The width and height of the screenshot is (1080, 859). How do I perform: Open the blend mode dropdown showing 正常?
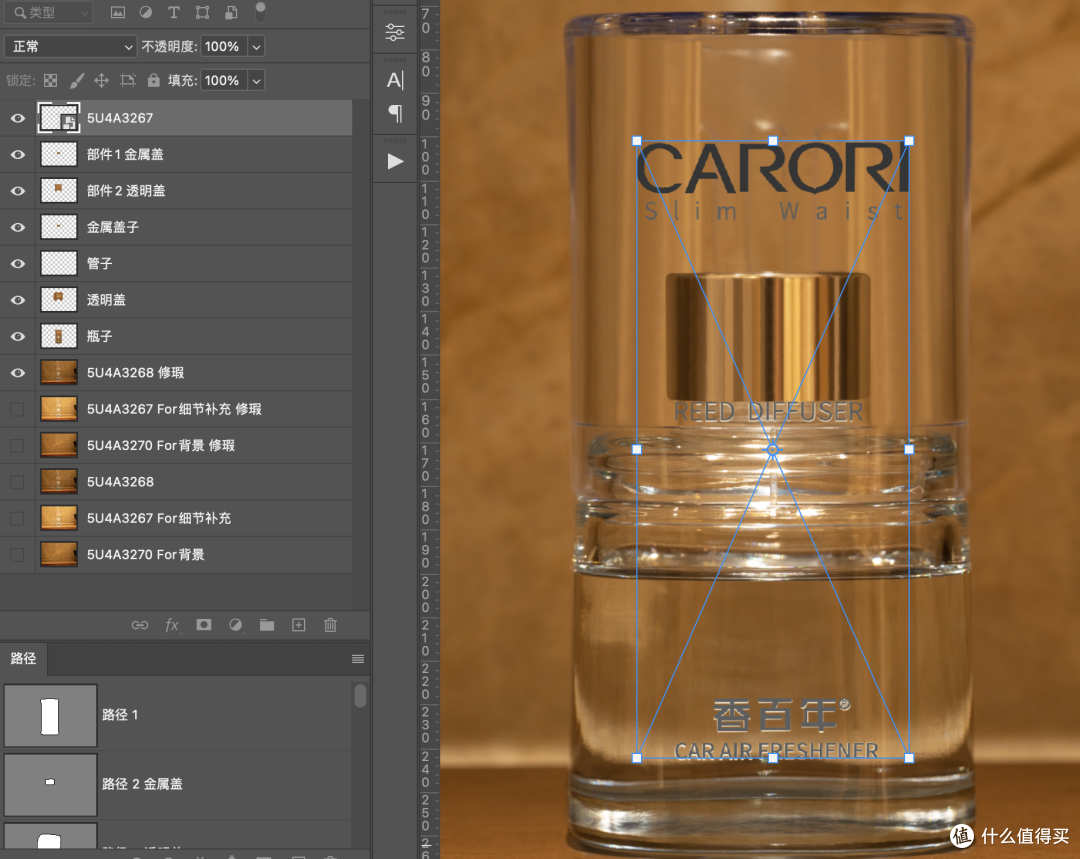click(70, 46)
